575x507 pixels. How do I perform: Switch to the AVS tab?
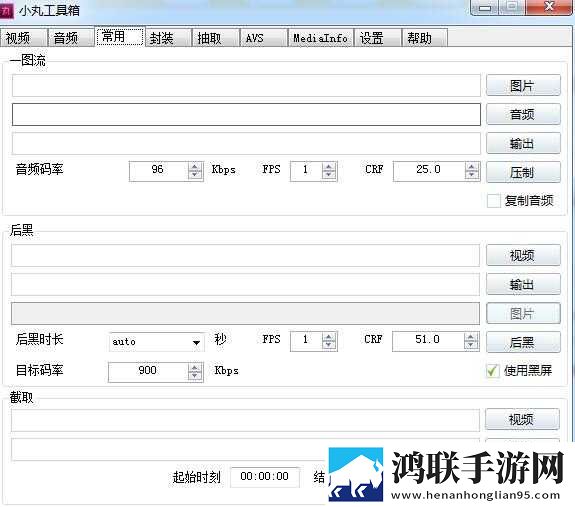click(x=263, y=37)
